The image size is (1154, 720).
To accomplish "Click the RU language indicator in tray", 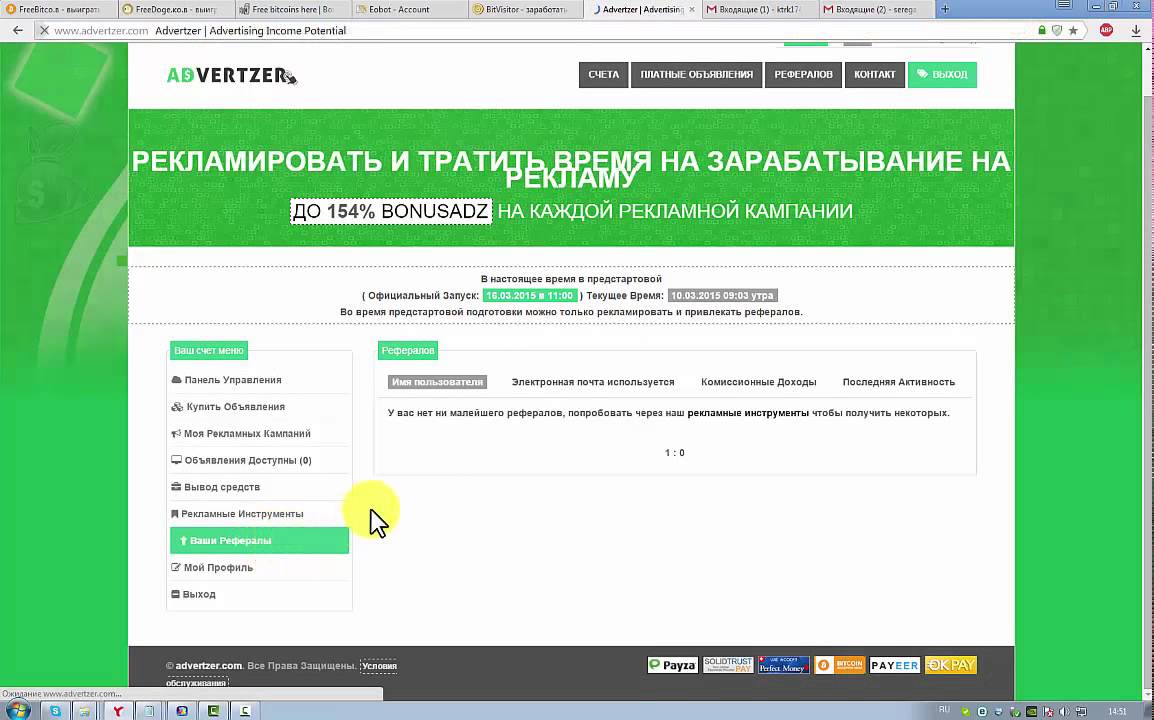I will point(944,710).
